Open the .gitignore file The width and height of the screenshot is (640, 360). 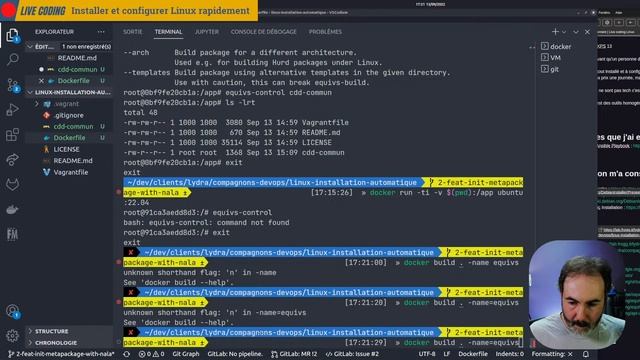point(69,115)
